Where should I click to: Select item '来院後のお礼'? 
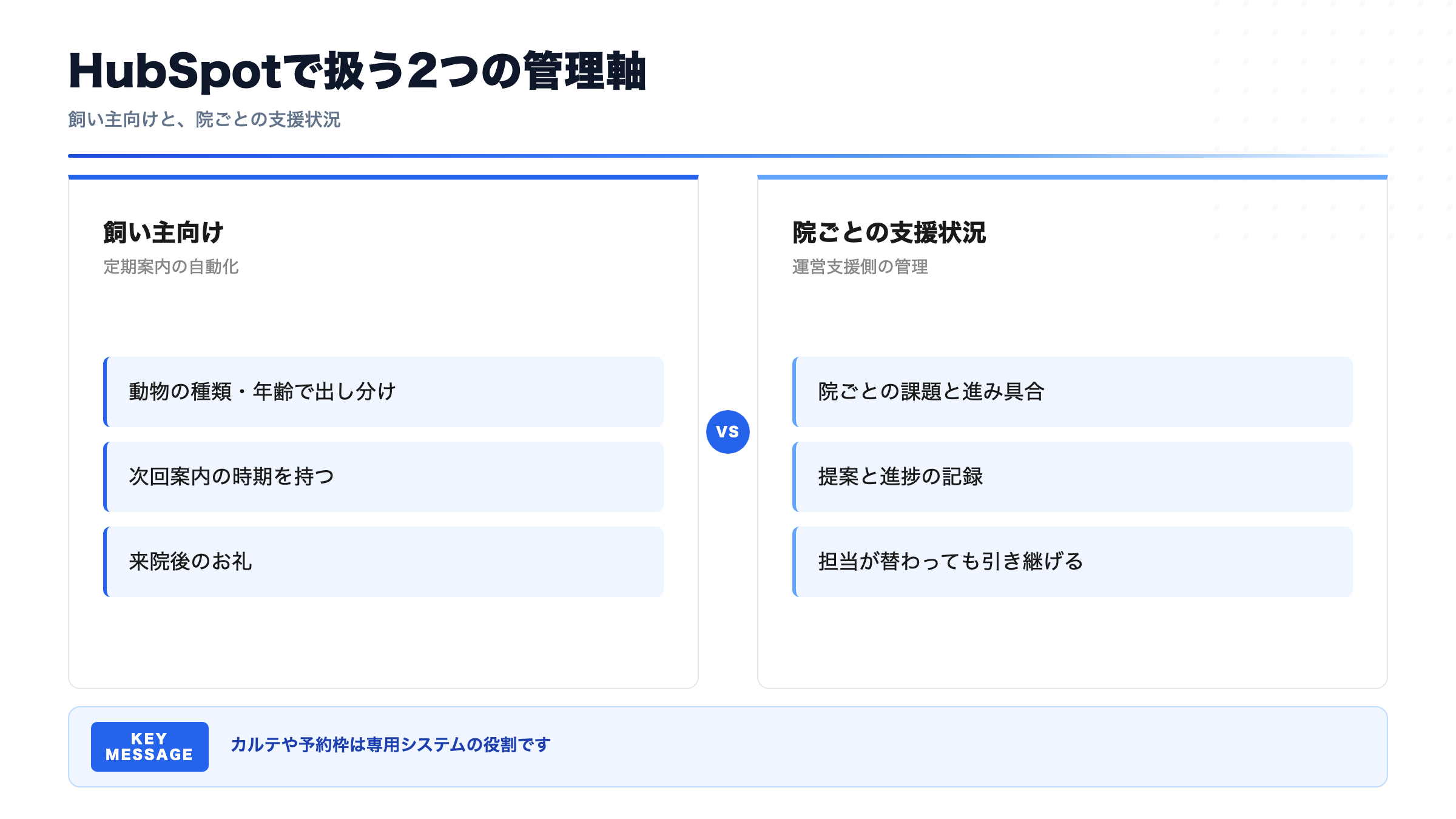coord(383,562)
